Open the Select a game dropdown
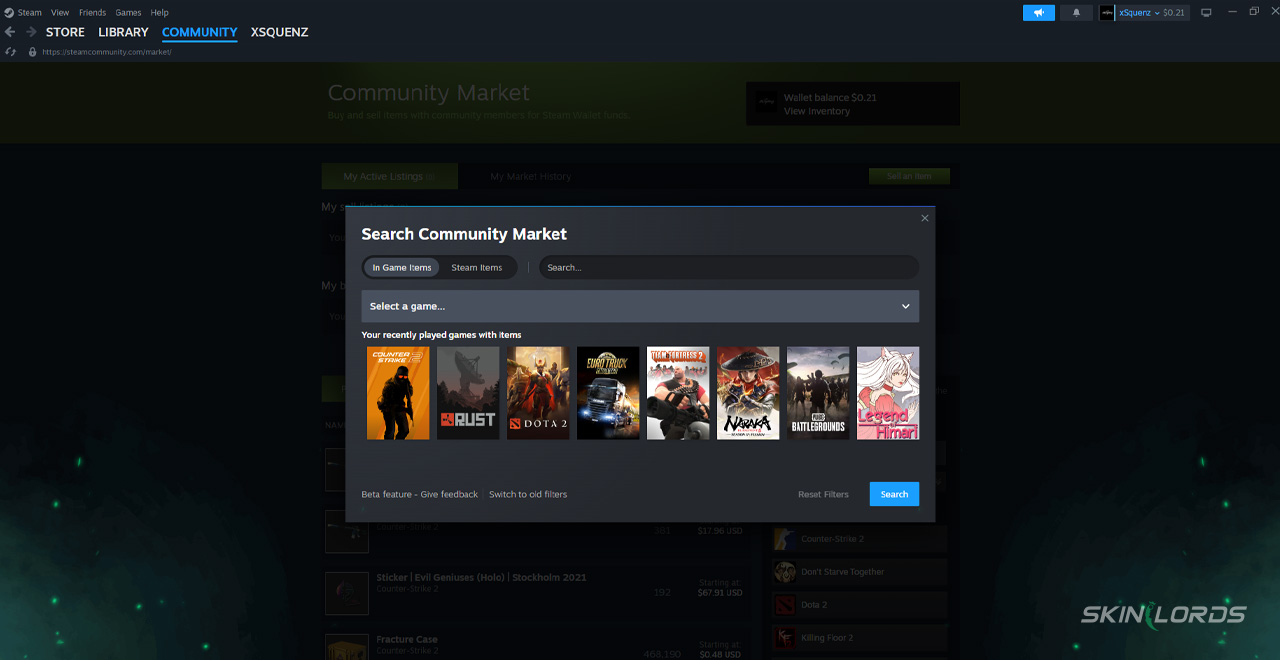1280x660 pixels. [x=640, y=306]
